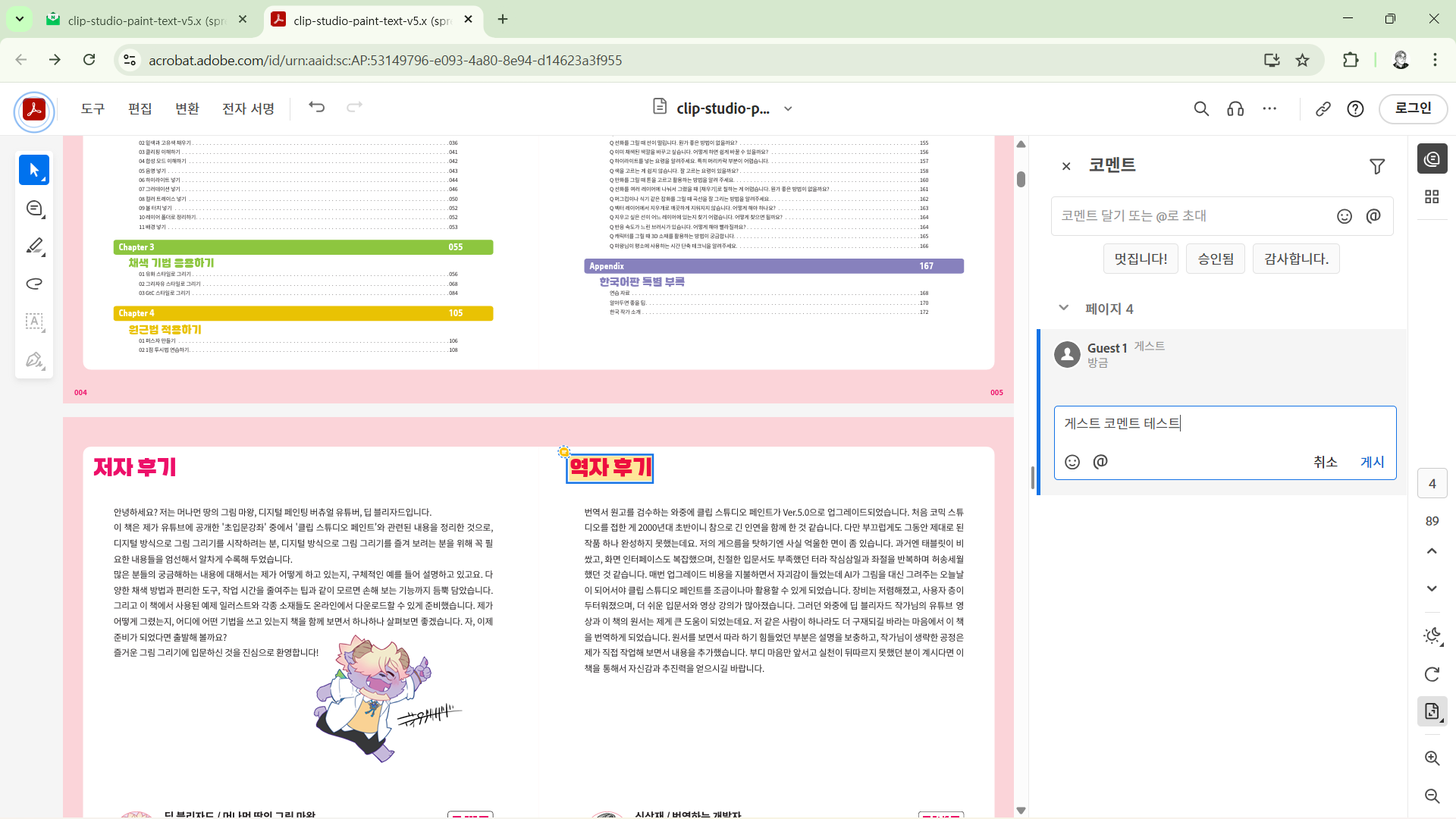Open the filter comments icon
Screen dimensions: 1456x819
click(1377, 166)
